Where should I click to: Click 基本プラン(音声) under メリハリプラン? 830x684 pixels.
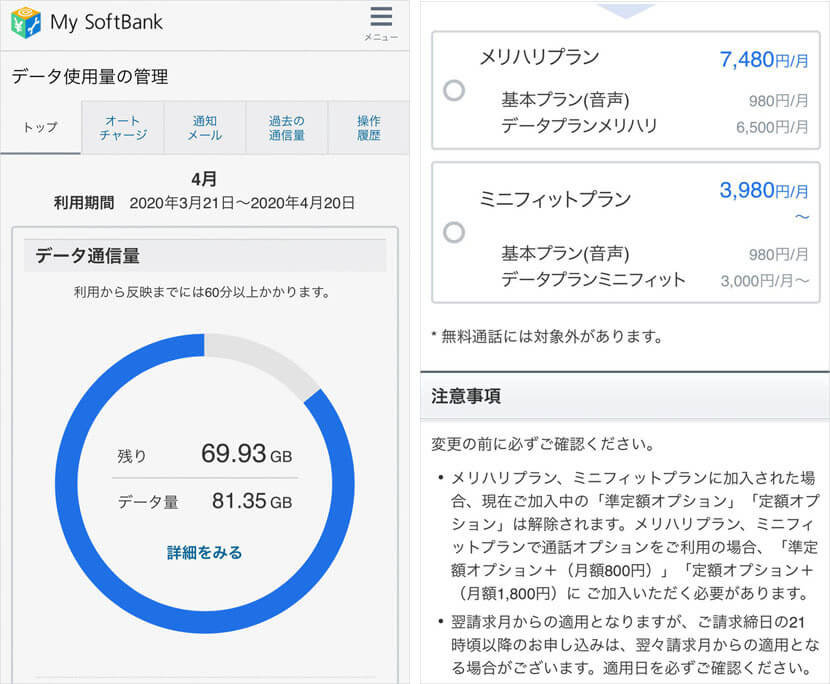tap(565, 100)
